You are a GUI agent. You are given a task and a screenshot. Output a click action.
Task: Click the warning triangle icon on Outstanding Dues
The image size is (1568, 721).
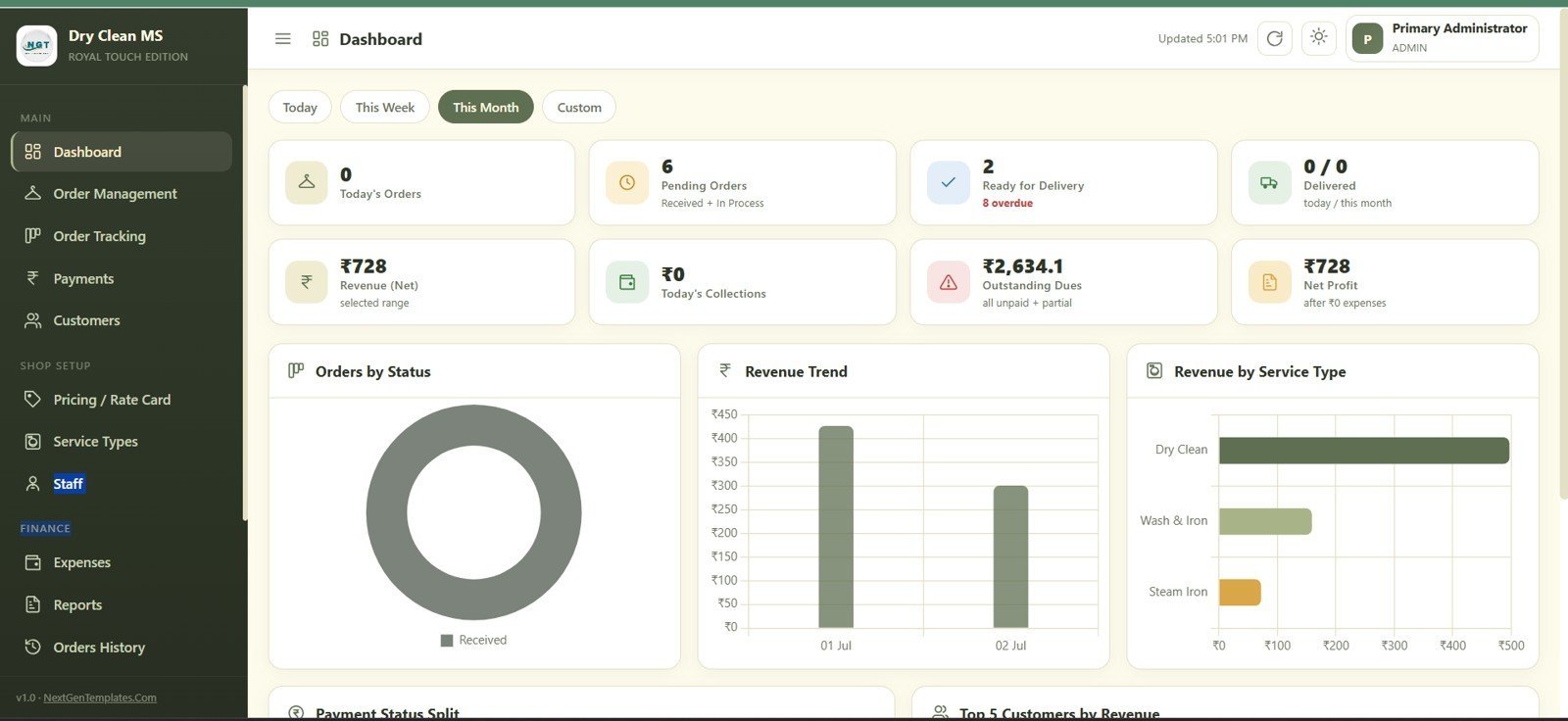click(x=949, y=282)
